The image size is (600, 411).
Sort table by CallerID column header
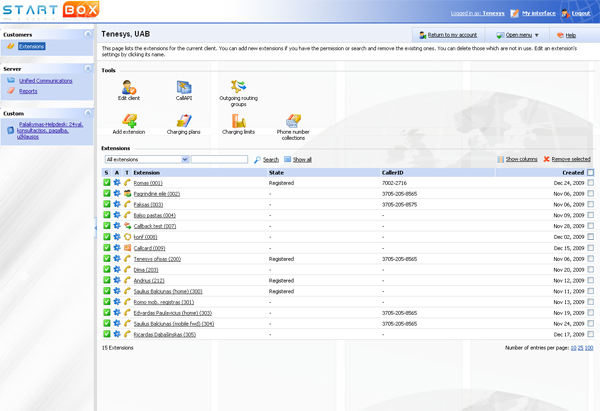[392, 173]
